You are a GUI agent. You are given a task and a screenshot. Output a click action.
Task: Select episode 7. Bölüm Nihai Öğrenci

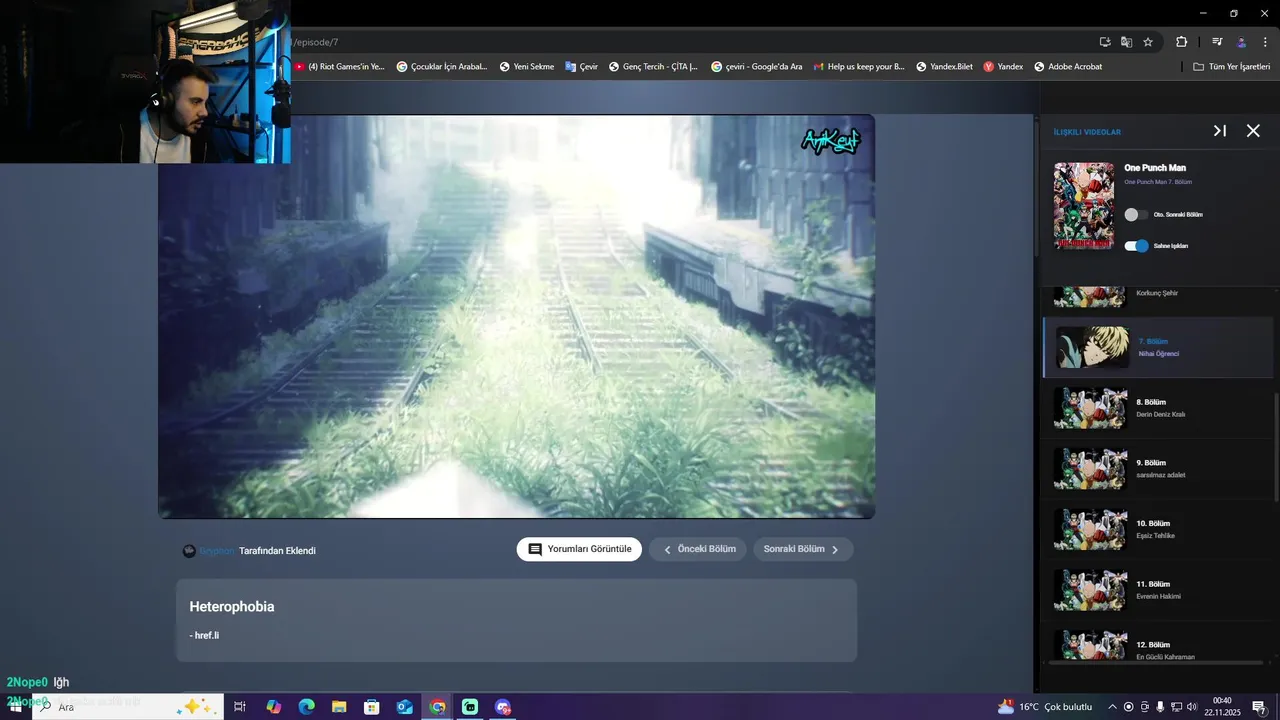point(1158,348)
